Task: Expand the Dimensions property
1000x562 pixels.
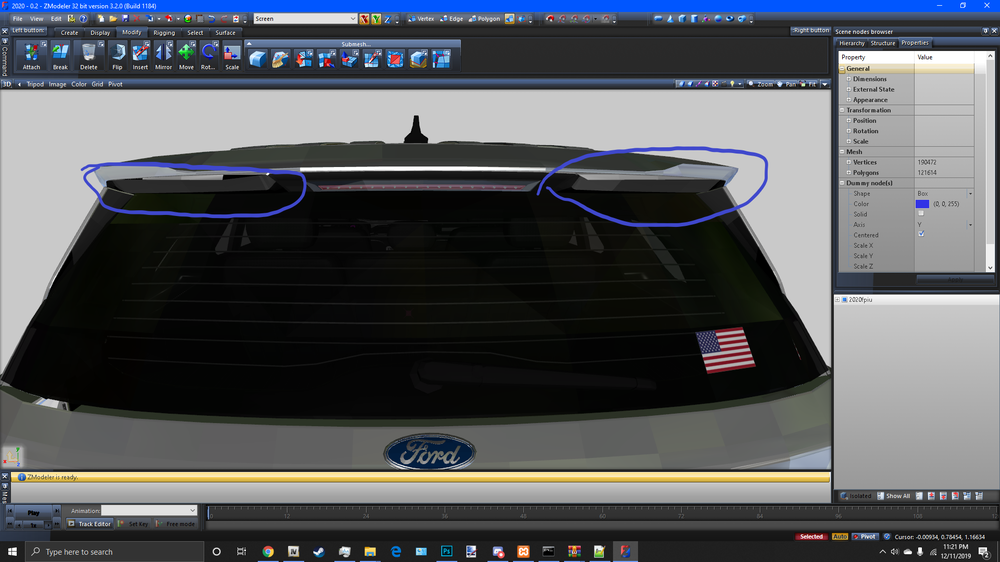Action: tap(849, 79)
